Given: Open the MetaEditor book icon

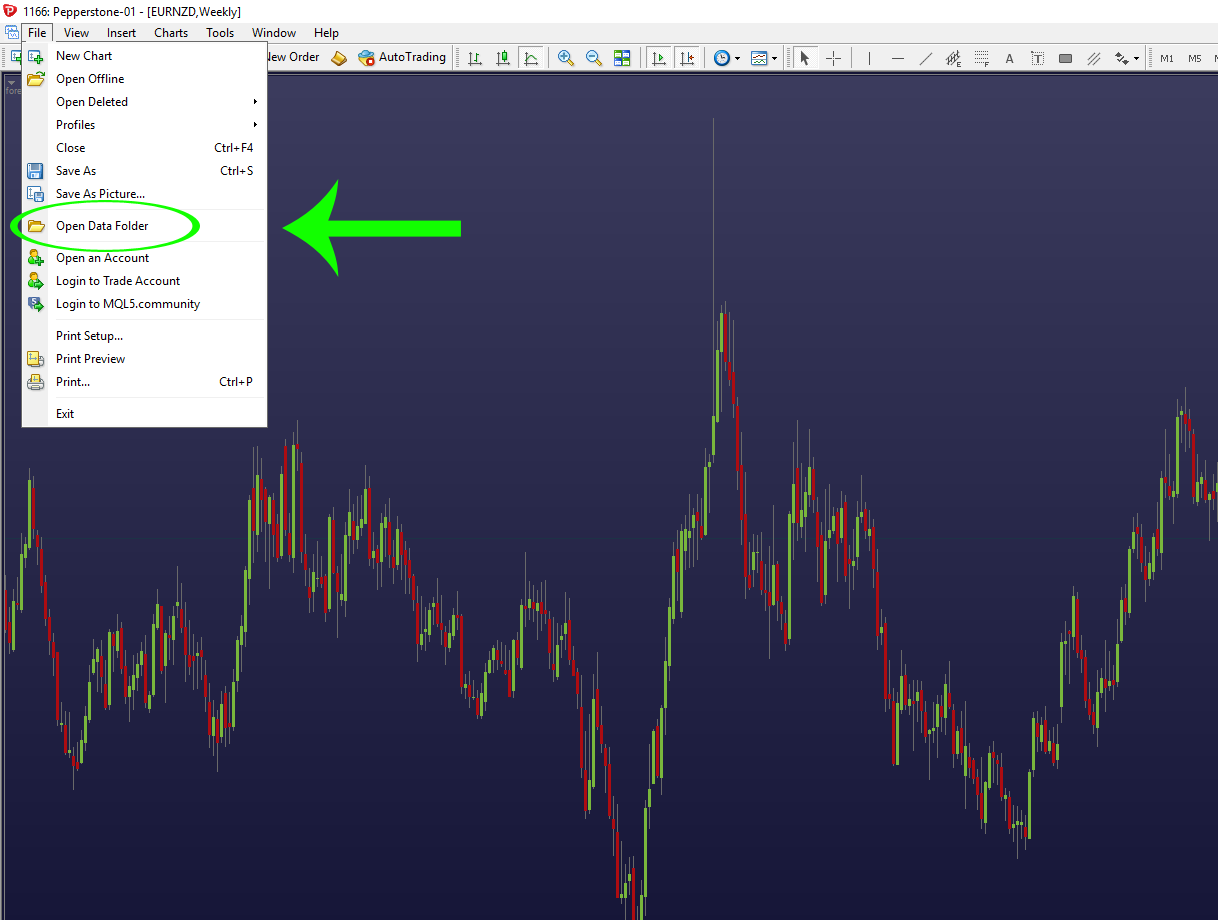Looking at the screenshot, I should point(339,58).
